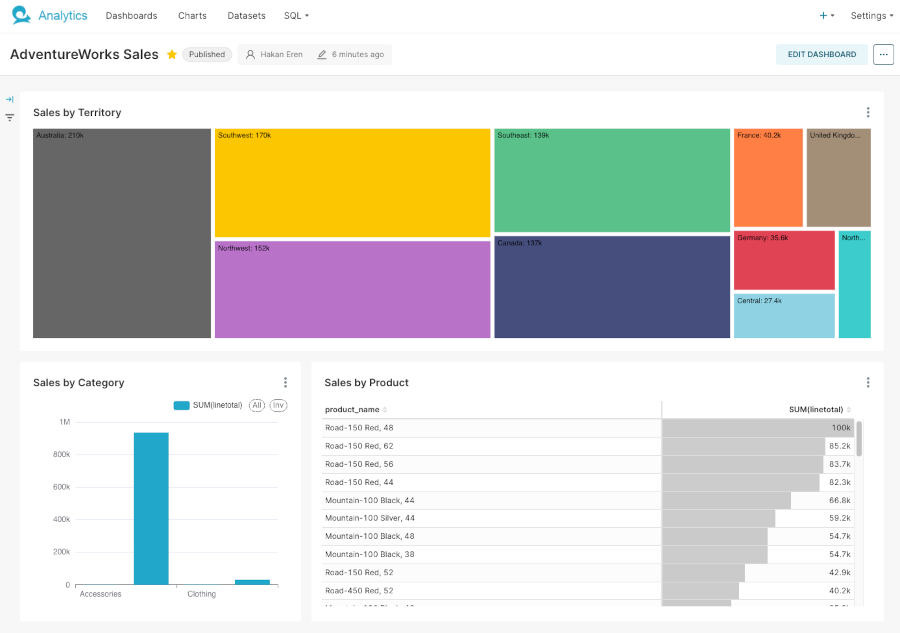The image size is (900, 633).
Task: Open Sales by Product chart options menu
Action: point(868,382)
